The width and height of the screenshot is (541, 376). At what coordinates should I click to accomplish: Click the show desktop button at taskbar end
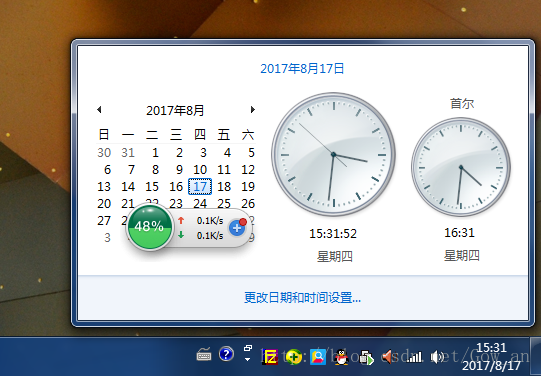click(x=535, y=357)
